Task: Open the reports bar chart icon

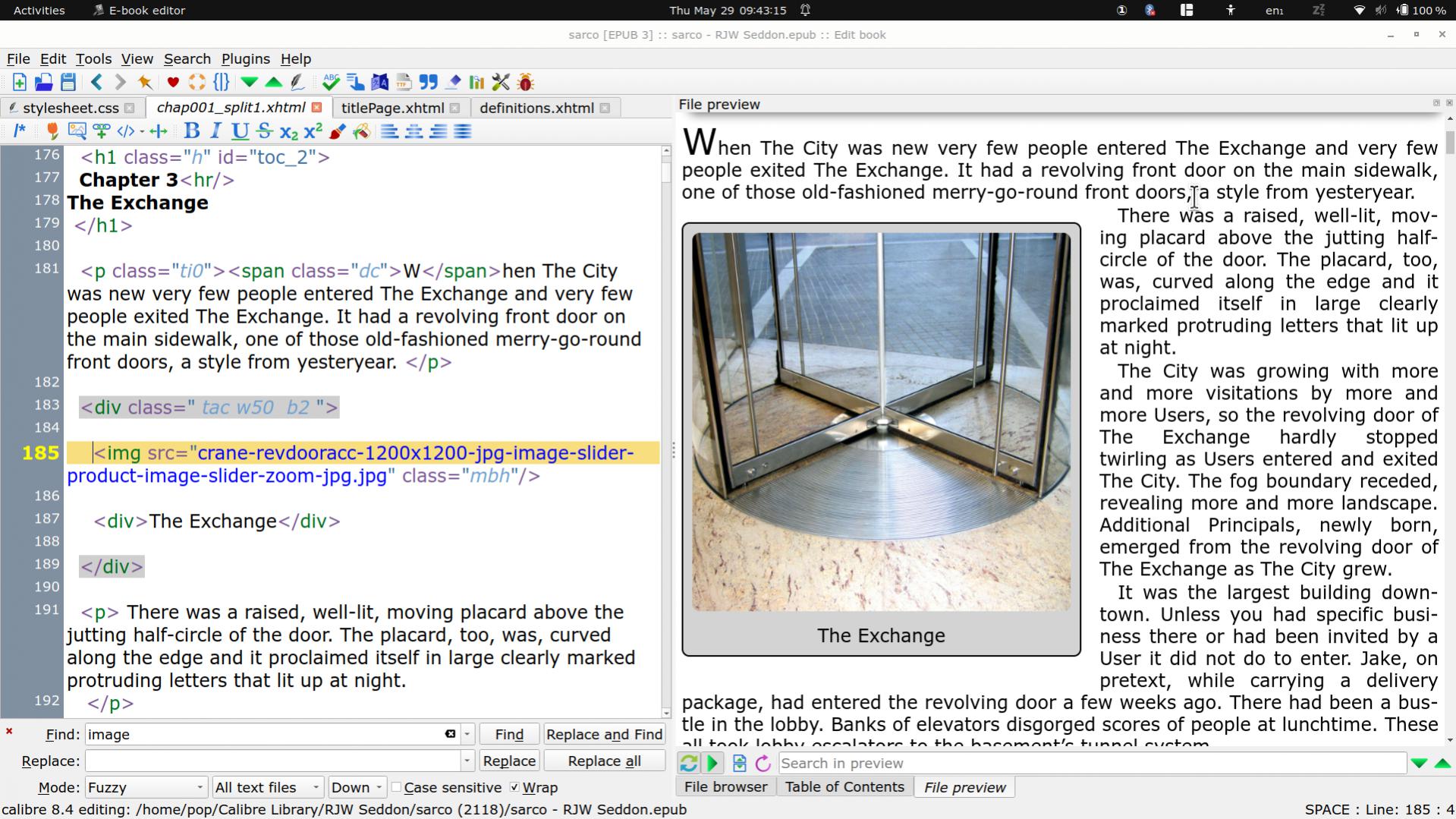Action: (x=476, y=83)
